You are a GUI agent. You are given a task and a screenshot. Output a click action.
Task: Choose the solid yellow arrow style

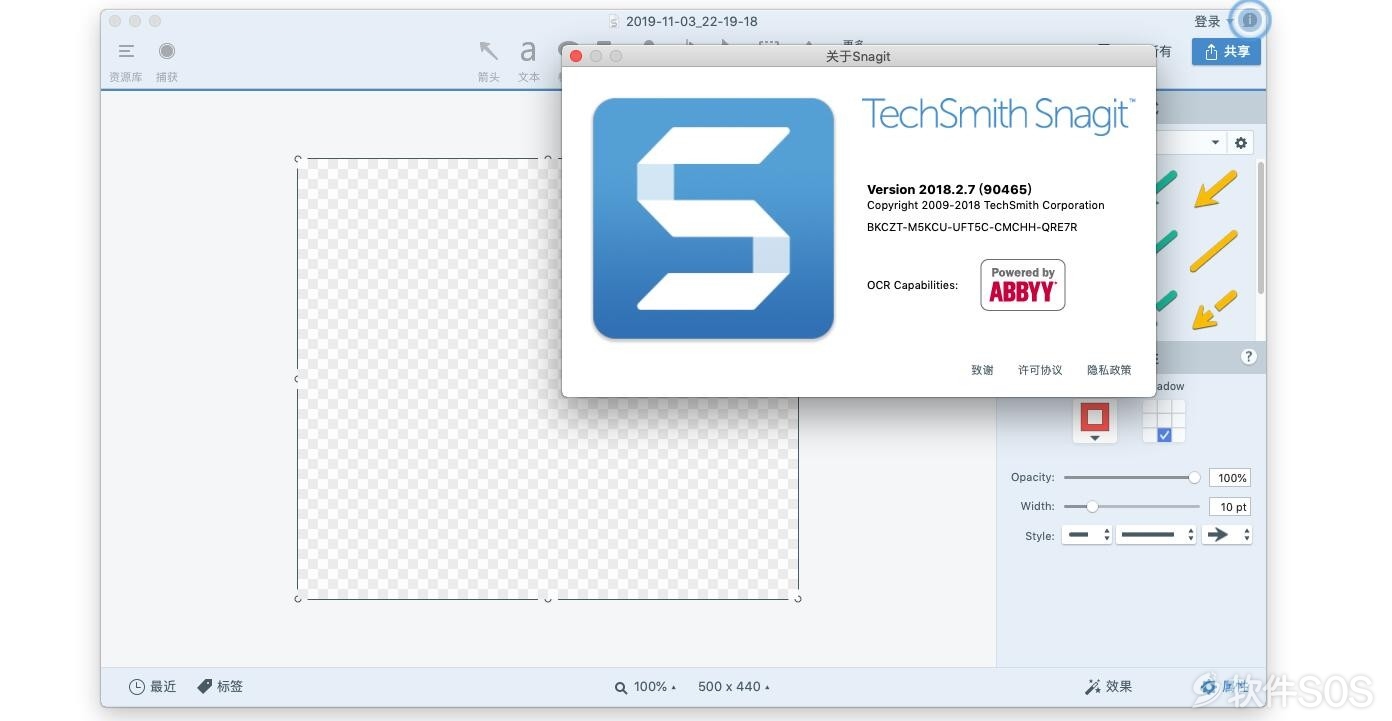(1215, 189)
